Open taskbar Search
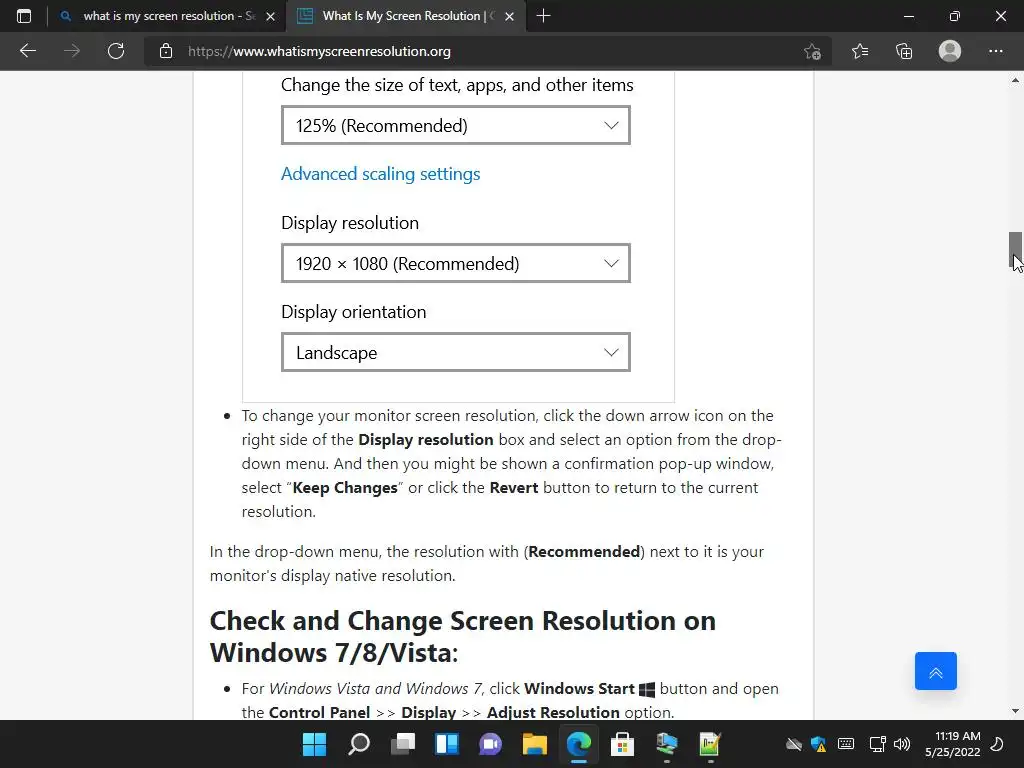This screenshot has height=768, width=1024. (359, 744)
